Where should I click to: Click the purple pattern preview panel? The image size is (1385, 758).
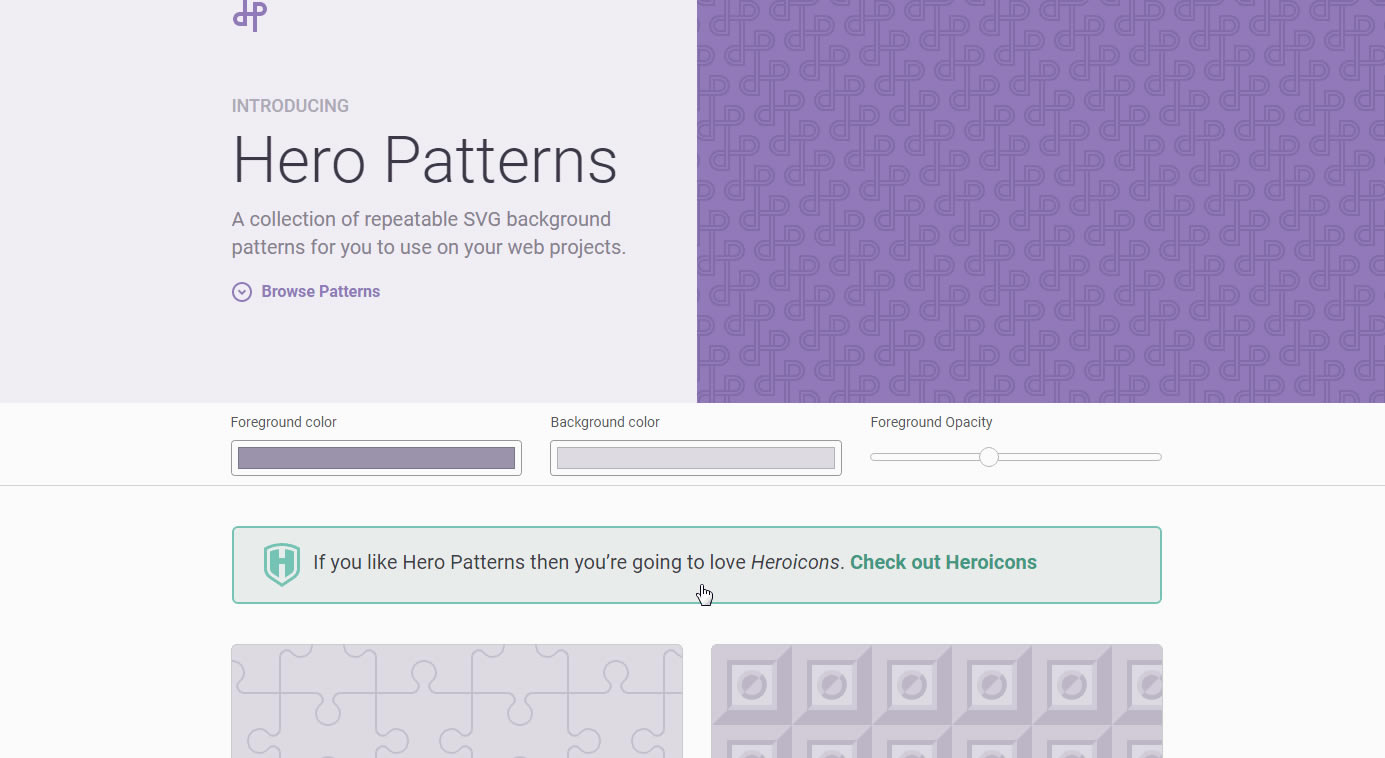[1040, 200]
